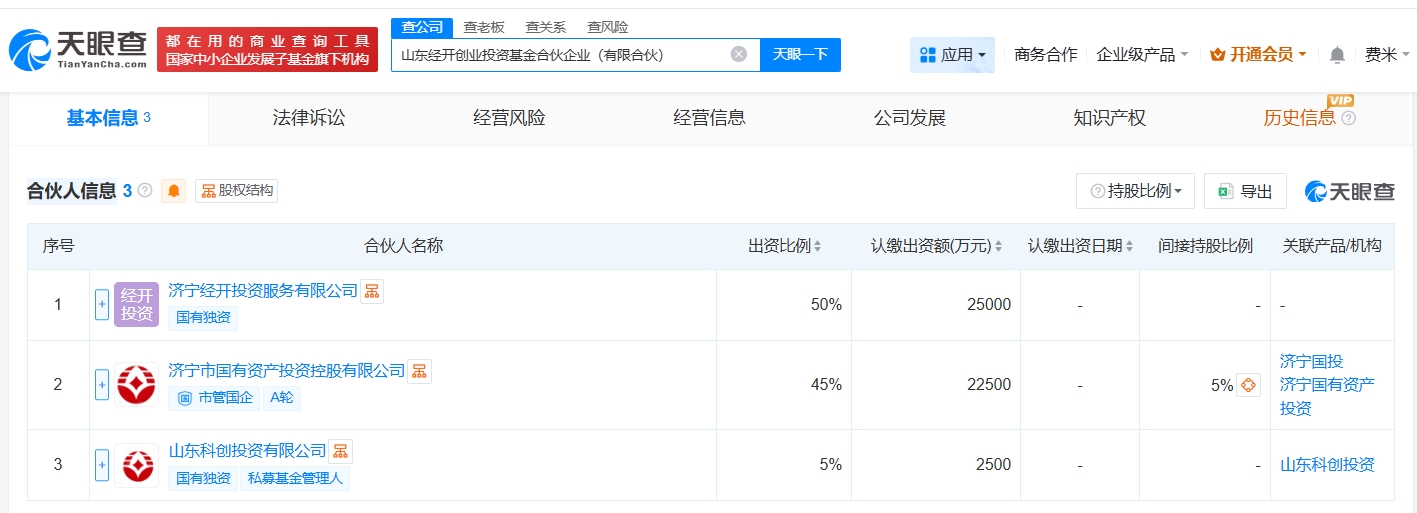Image resolution: width=1417 pixels, height=513 pixels.
Task: Click the orange alert bell beside 合伙人信息
Action: coord(175,191)
